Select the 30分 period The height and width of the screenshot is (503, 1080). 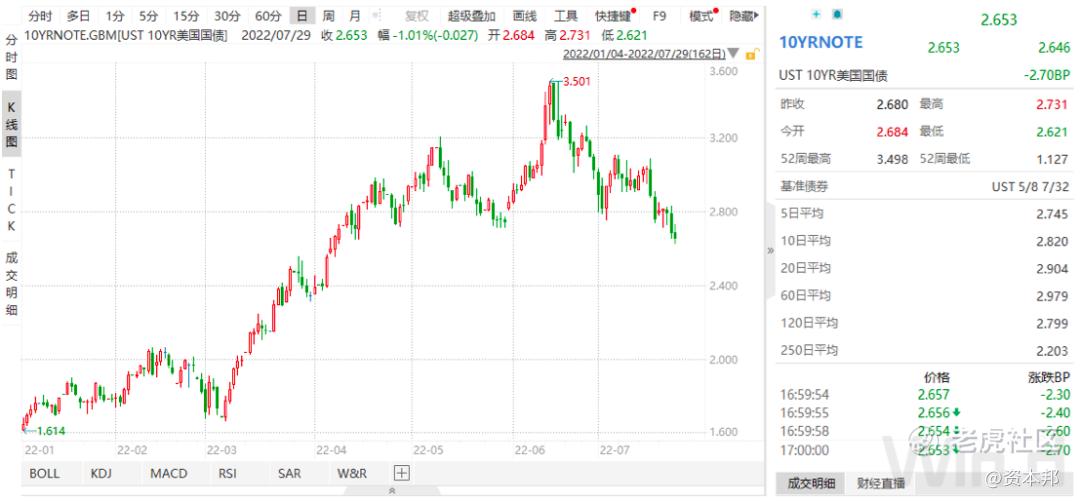tap(227, 16)
